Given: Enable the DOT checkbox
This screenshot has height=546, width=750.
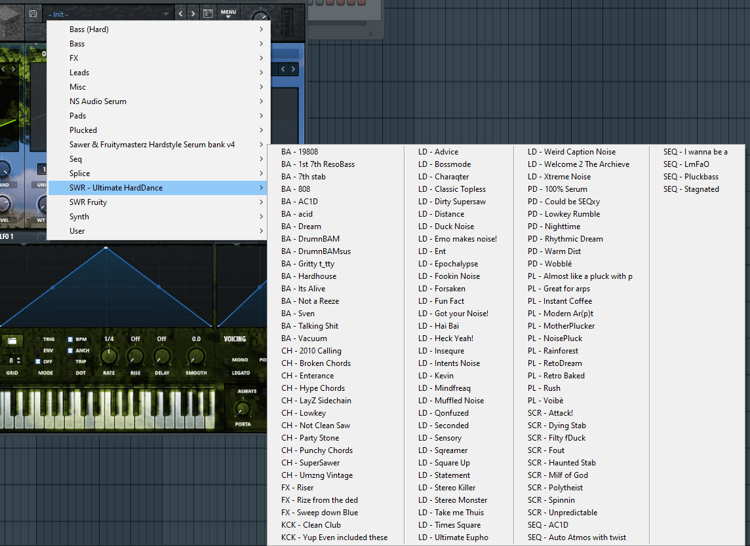Looking at the screenshot, I should (70, 372).
